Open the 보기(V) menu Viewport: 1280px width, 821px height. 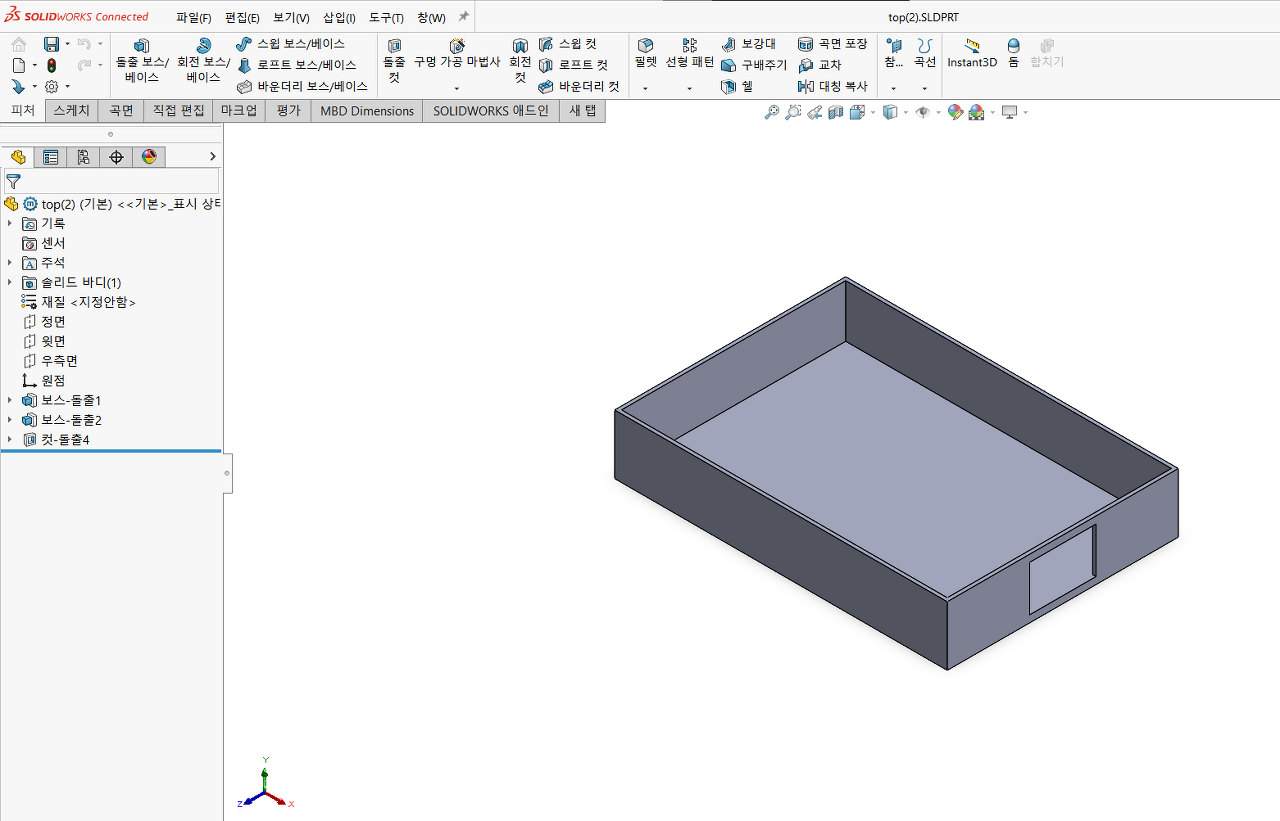click(x=291, y=18)
